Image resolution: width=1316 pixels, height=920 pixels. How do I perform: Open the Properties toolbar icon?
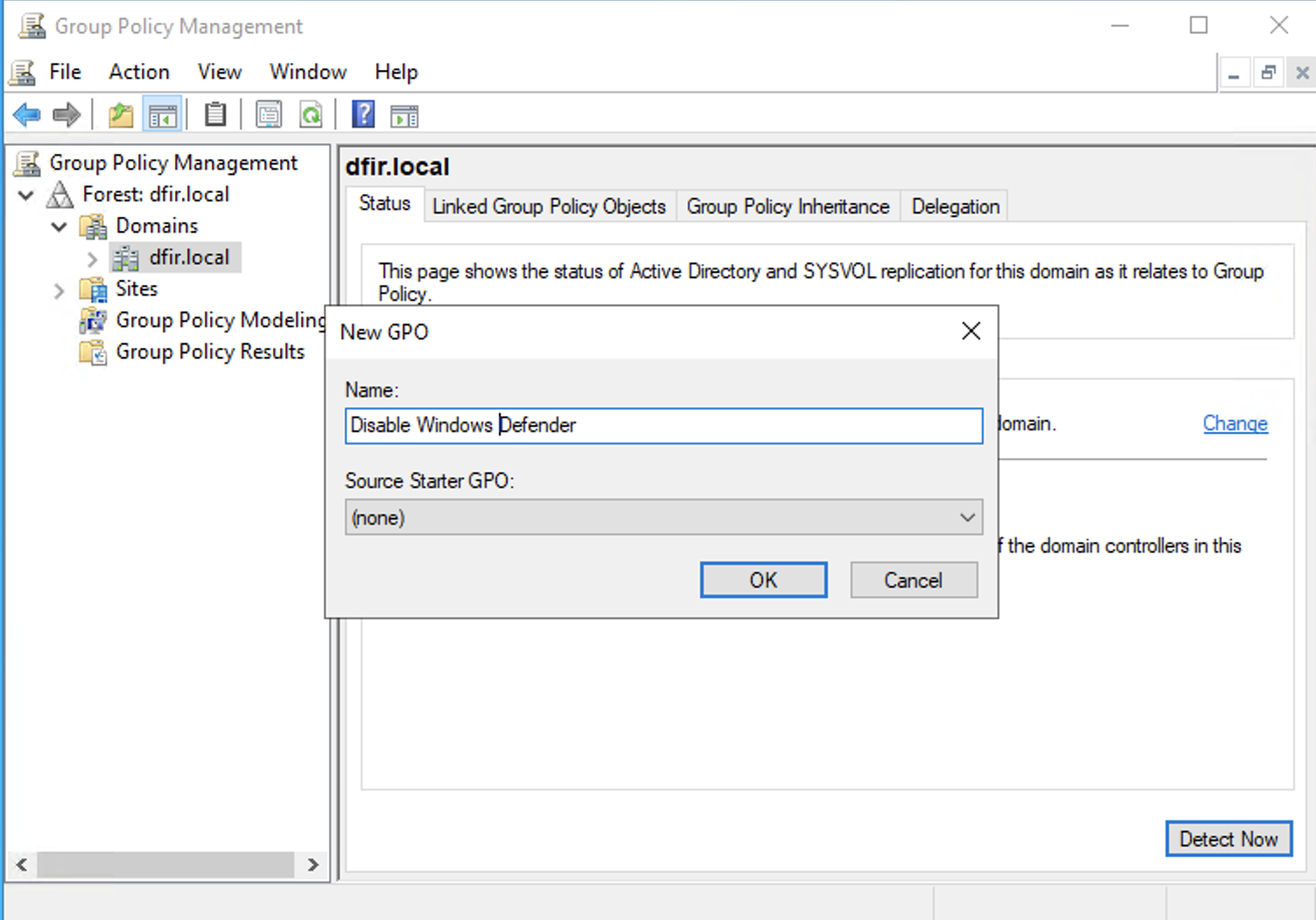[x=269, y=115]
